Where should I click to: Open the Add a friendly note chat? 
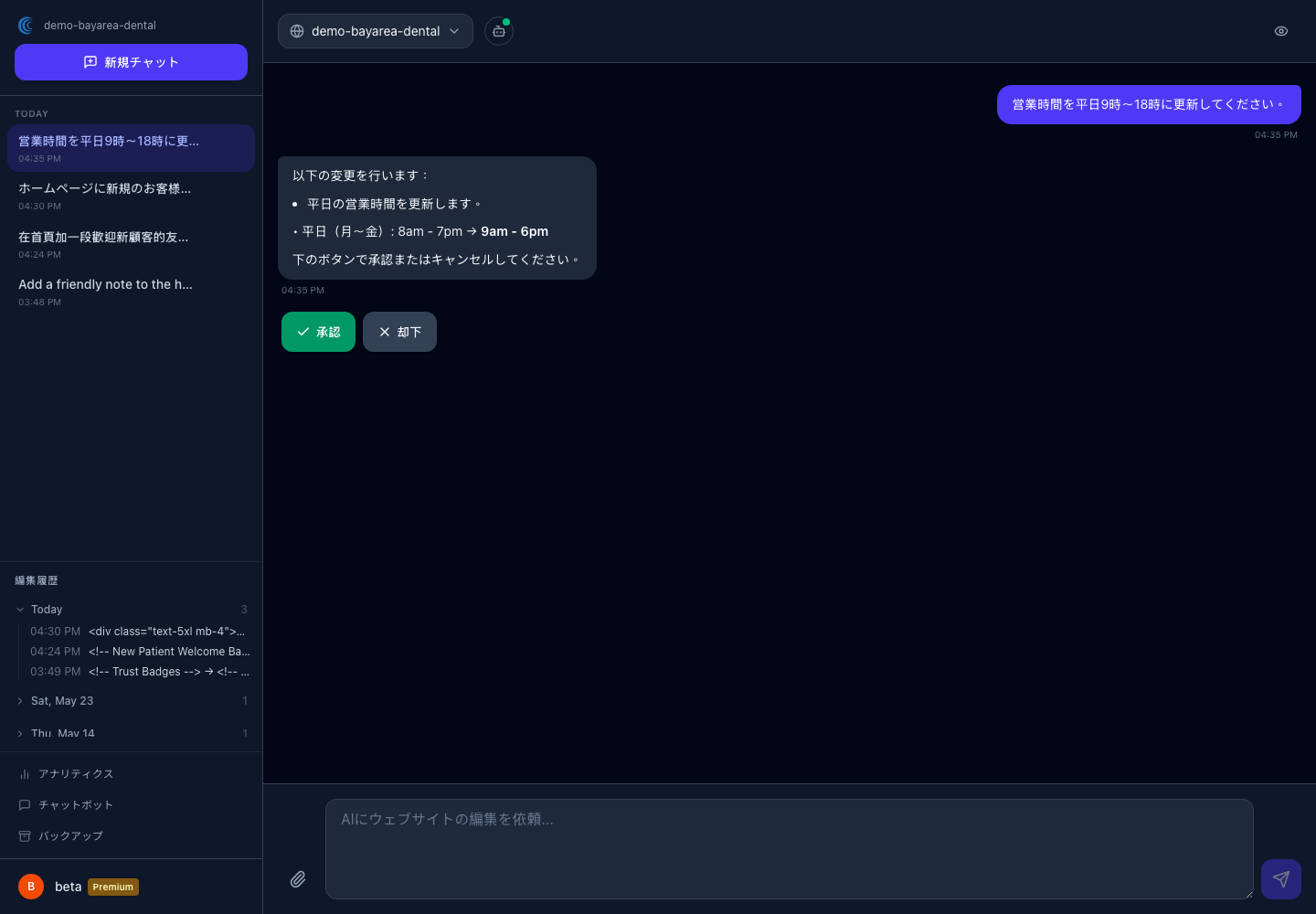[131, 292]
